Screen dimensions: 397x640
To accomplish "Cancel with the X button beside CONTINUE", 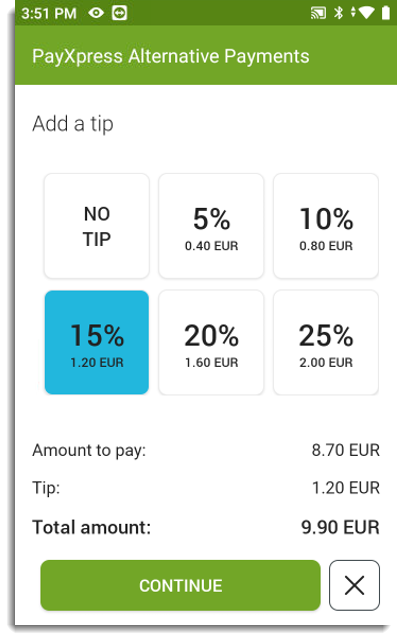I will pyautogui.click(x=355, y=585).
